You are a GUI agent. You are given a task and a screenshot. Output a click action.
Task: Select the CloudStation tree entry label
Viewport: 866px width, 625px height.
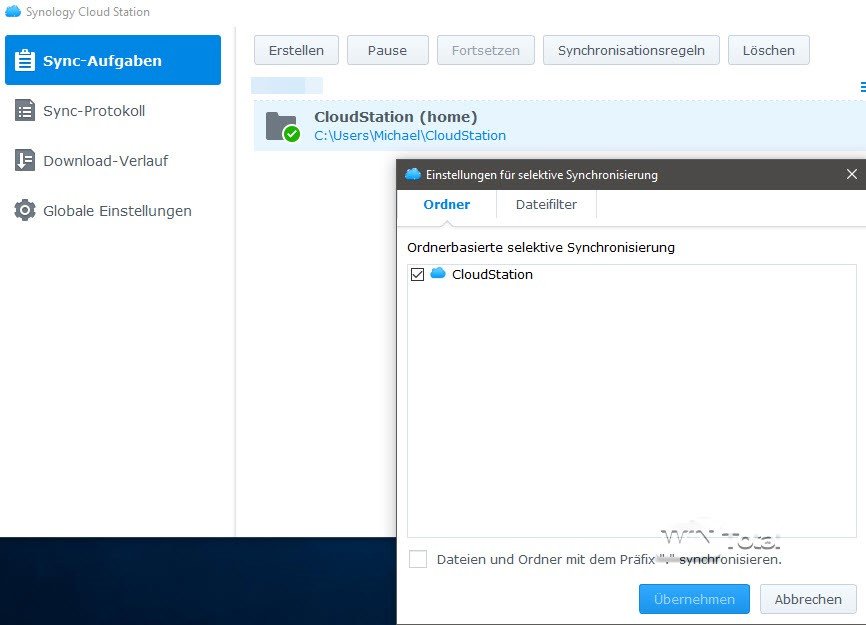point(492,274)
